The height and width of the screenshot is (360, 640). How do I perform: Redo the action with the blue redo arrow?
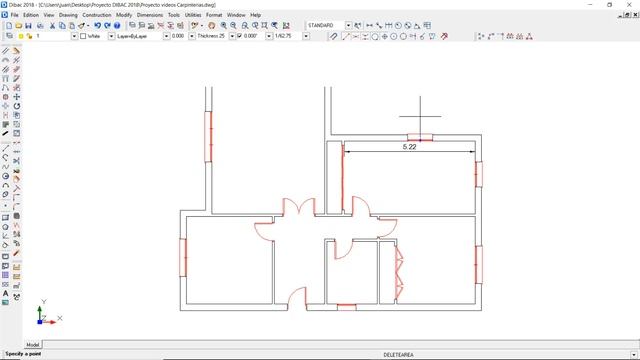click(x=107, y=25)
